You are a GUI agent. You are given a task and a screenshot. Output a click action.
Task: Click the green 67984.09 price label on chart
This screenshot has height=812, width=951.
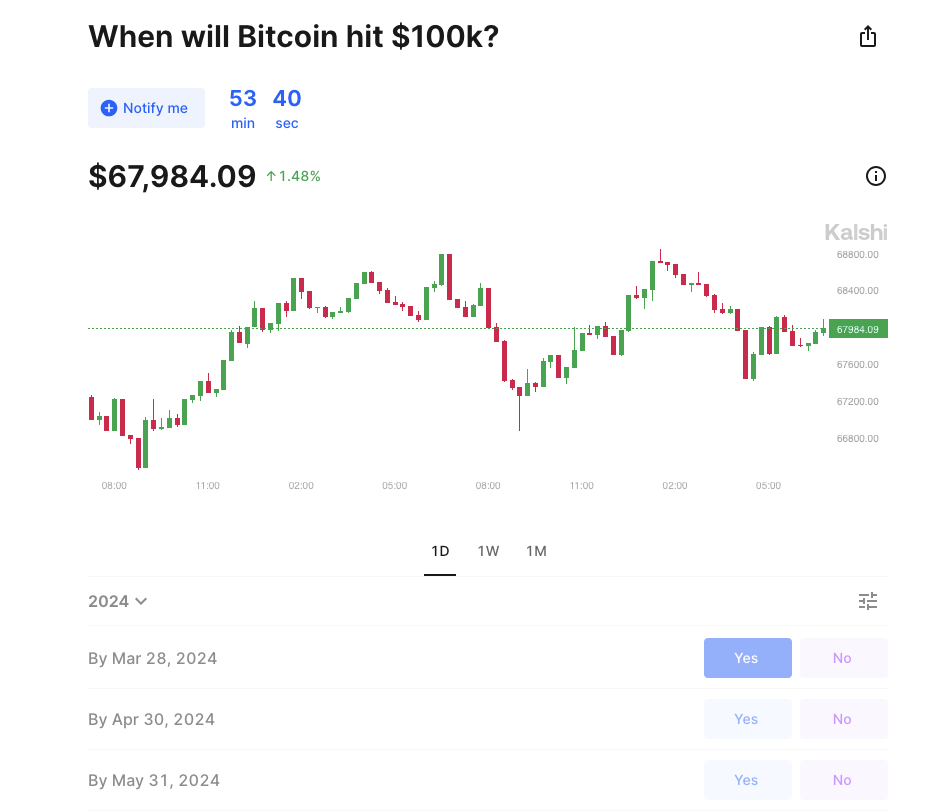coord(858,329)
